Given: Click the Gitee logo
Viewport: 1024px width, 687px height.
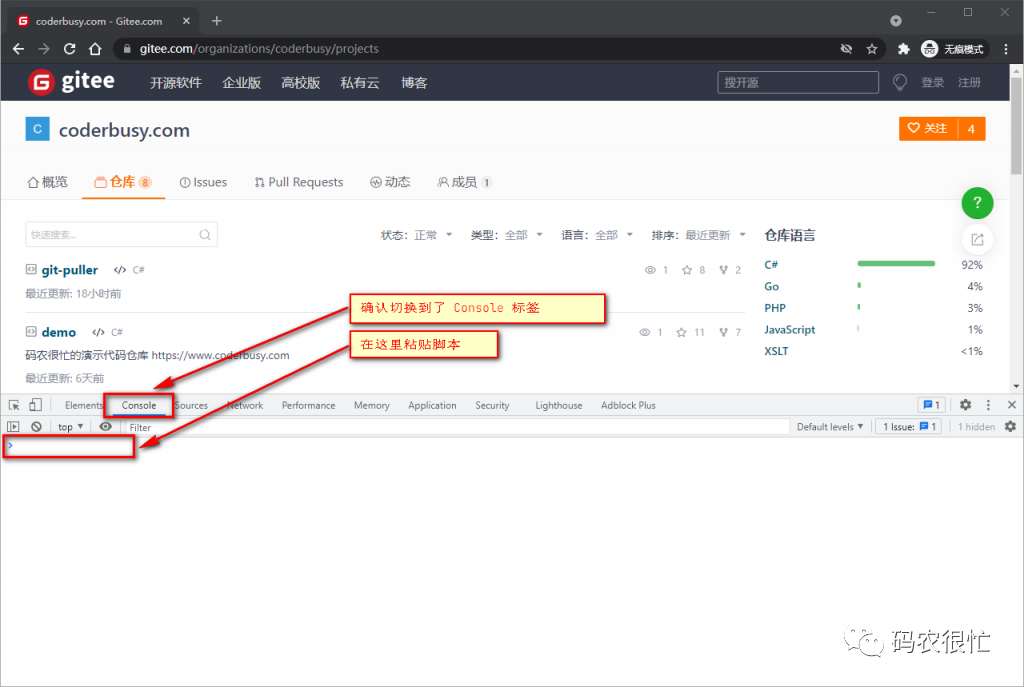Looking at the screenshot, I should click(71, 82).
